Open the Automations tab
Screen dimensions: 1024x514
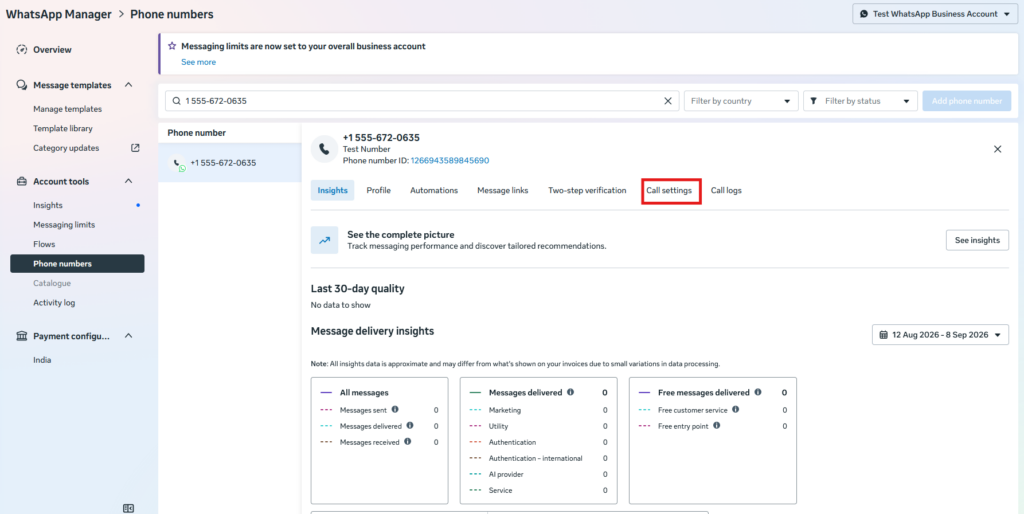pyautogui.click(x=434, y=191)
